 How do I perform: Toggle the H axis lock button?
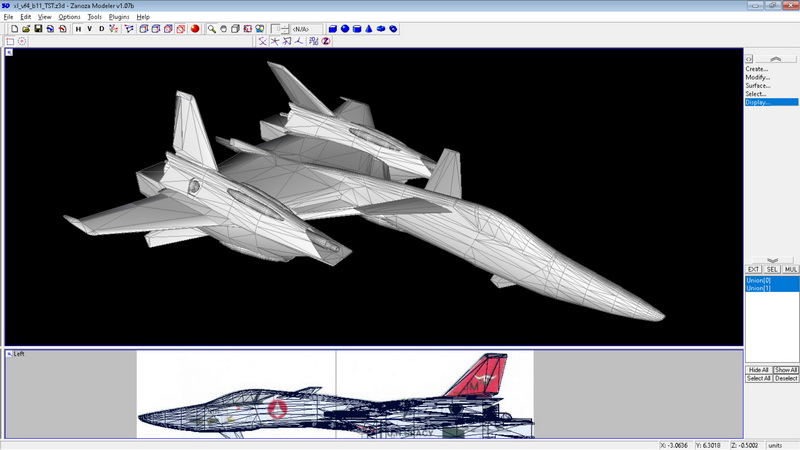pyautogui.click(x=78, y=29)
